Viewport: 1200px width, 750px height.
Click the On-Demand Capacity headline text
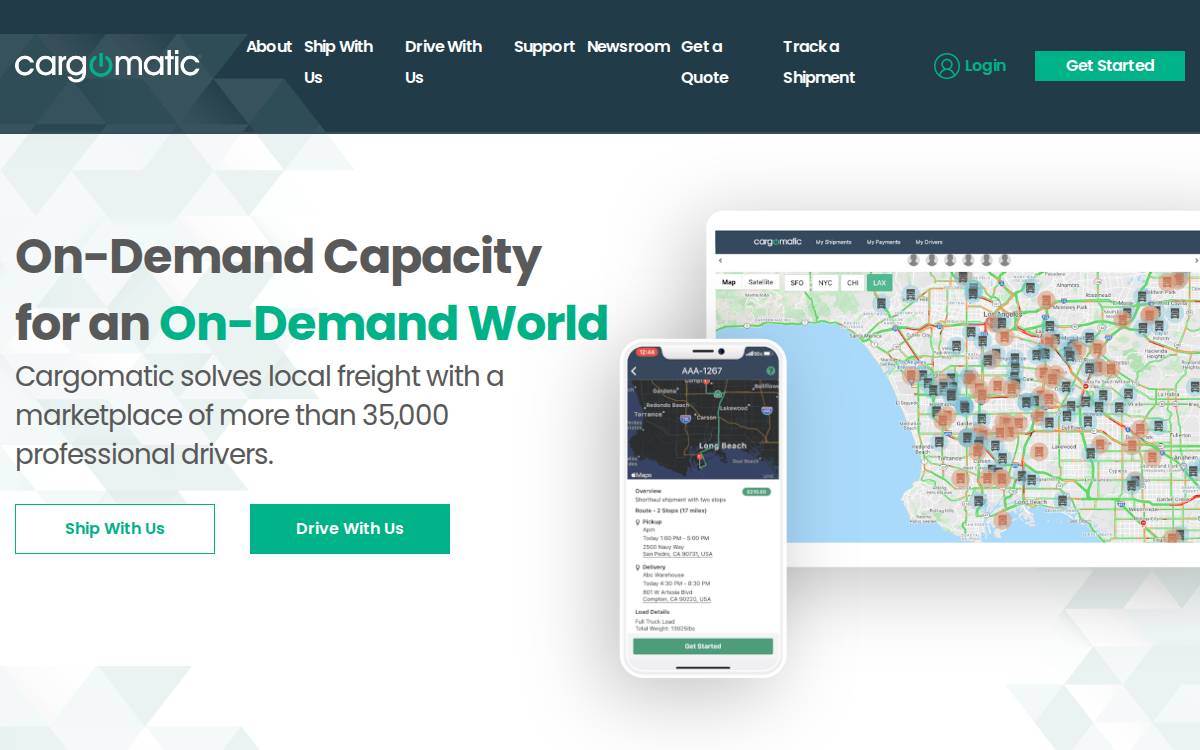coord(278,257)
